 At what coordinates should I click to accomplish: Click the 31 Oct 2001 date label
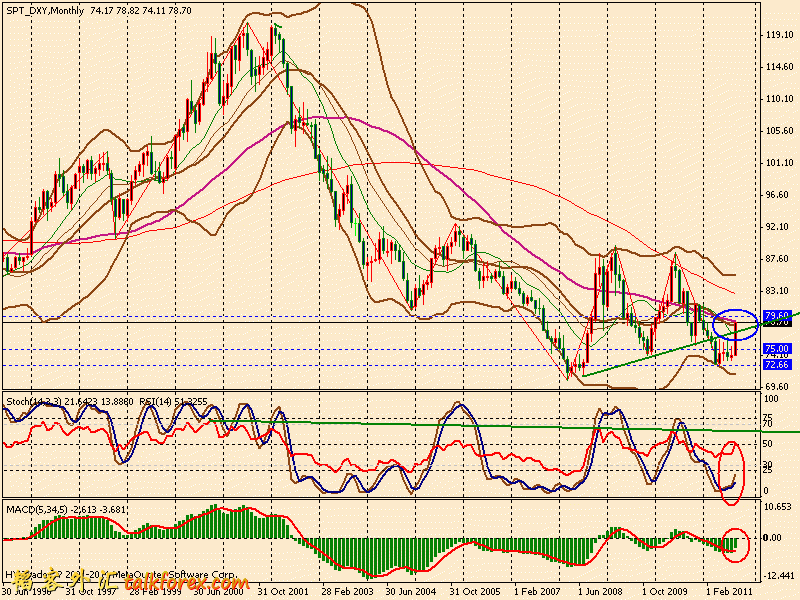[x=283, y=592]
